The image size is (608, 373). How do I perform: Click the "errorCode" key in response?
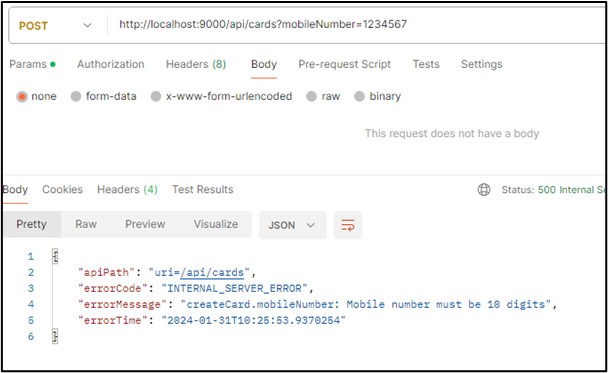point(113,288)
